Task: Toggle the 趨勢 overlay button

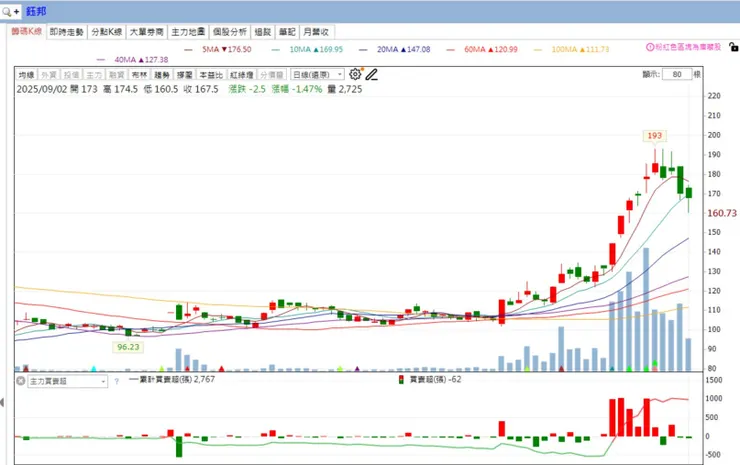Action: click(162, 75)
